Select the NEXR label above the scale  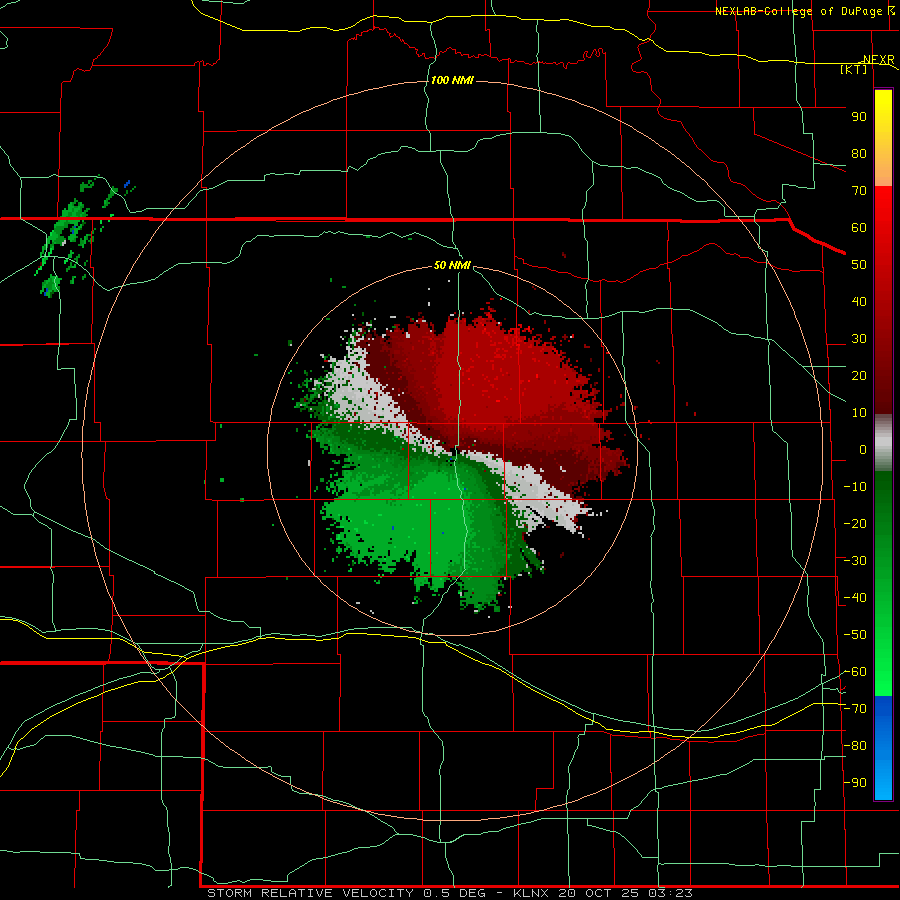point(879,60)
